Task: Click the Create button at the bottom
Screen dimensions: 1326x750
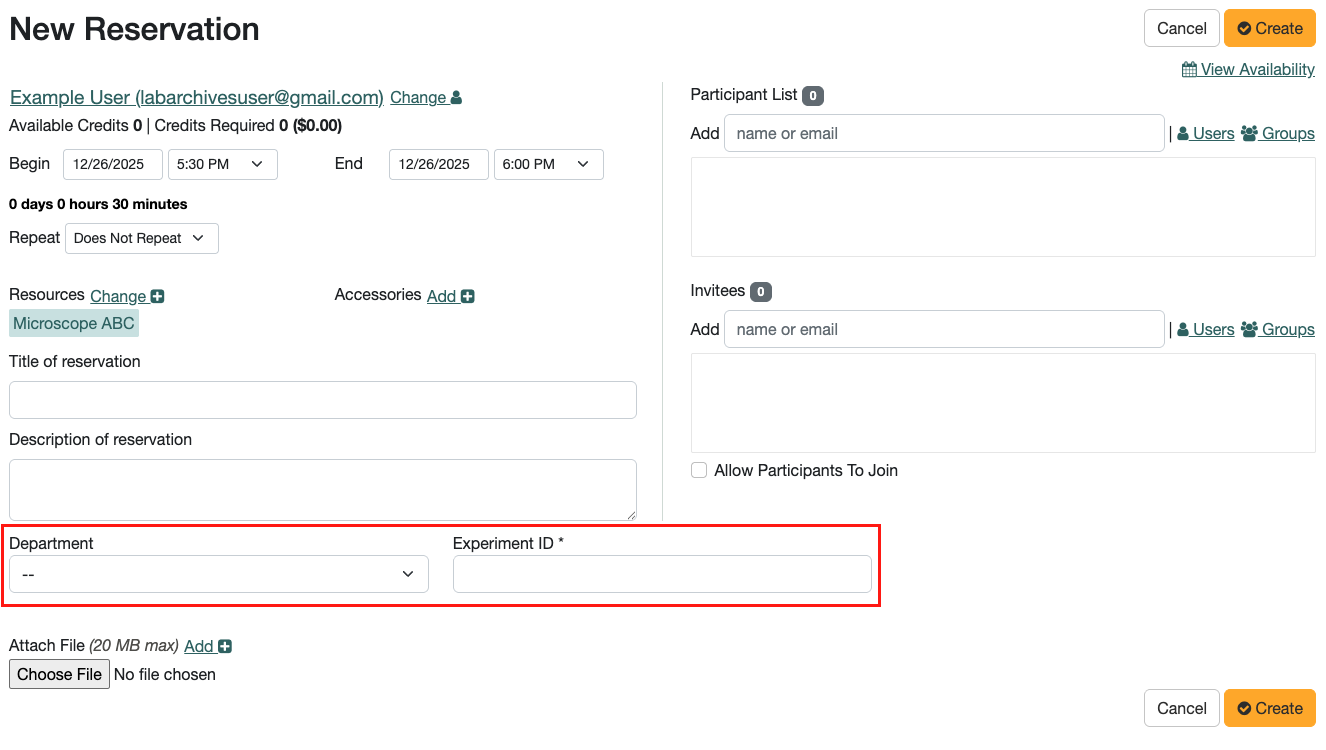Action: [x=1269, y=708]
